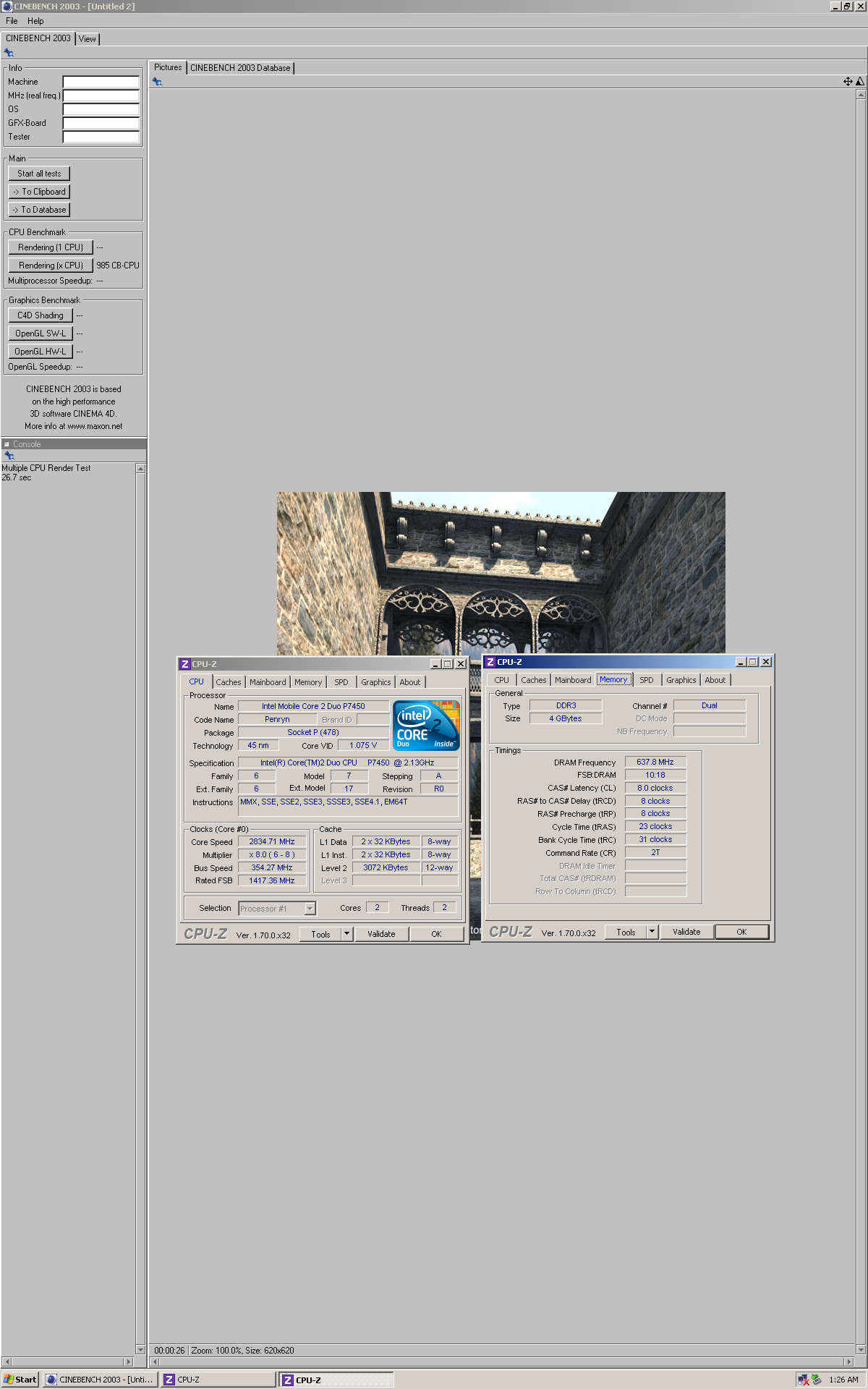
Task: Select the Pictures tab
Action: click(x=168, y=67)
